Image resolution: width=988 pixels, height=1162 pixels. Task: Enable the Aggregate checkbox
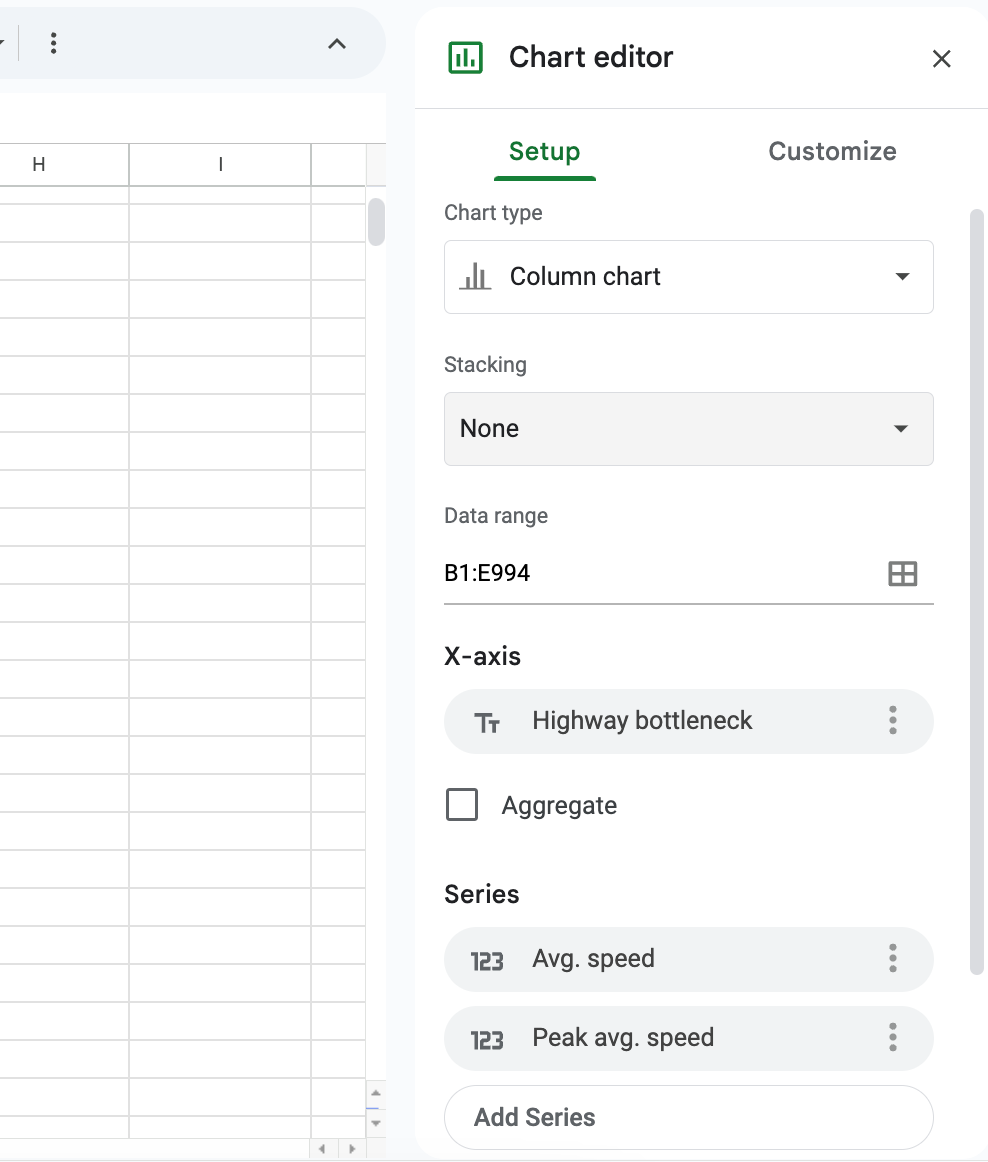(x=462, y=805)
